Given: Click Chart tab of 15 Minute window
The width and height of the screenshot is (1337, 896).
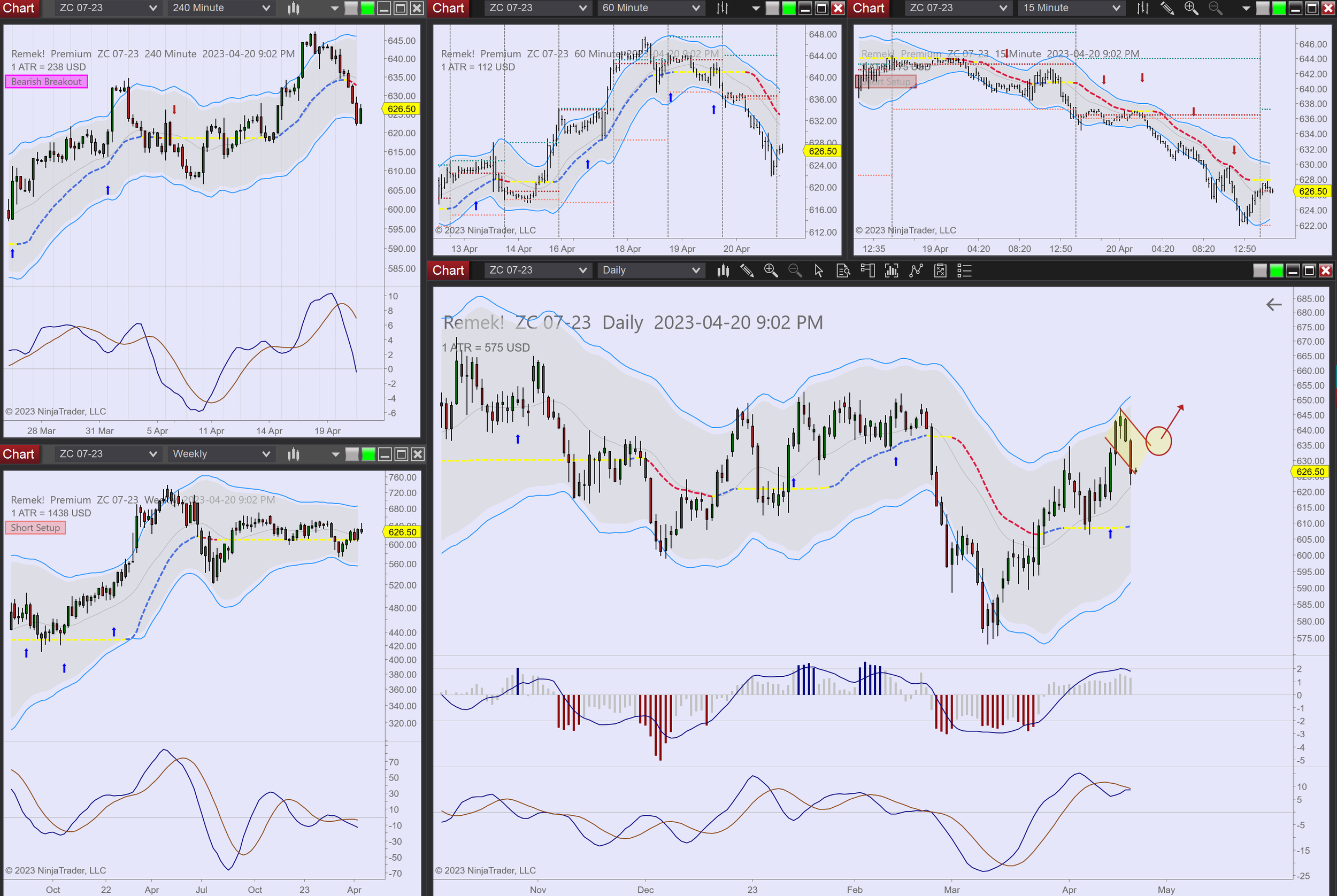Looking at the screenshot, I should click(869, 8).
